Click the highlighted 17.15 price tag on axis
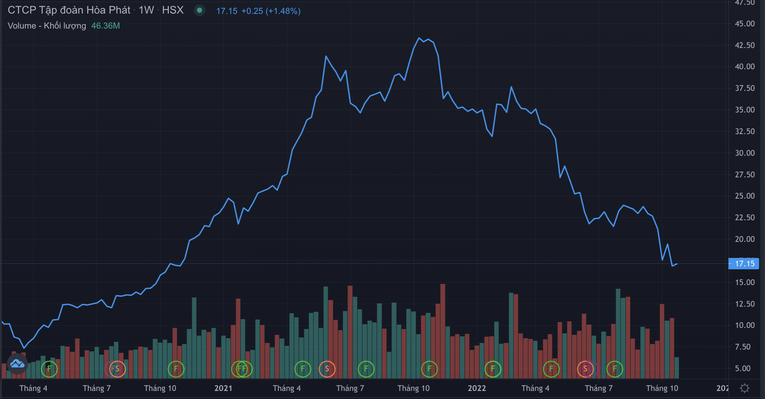765x399 pixels. (x=744, y=264)
